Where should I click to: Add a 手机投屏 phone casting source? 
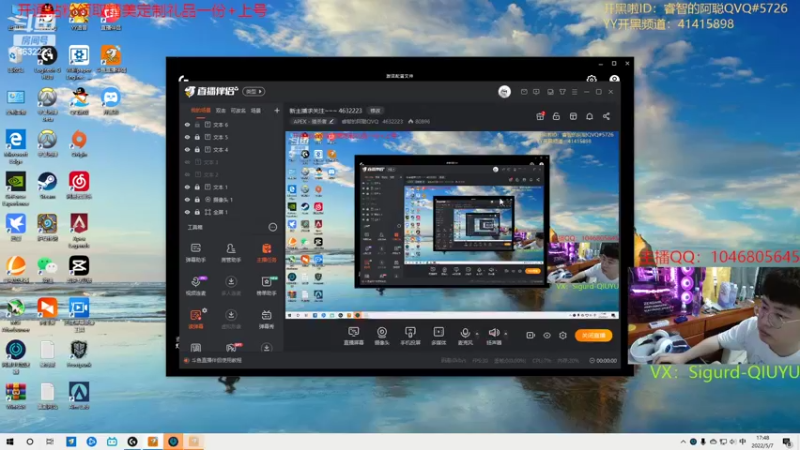point(410,336)
